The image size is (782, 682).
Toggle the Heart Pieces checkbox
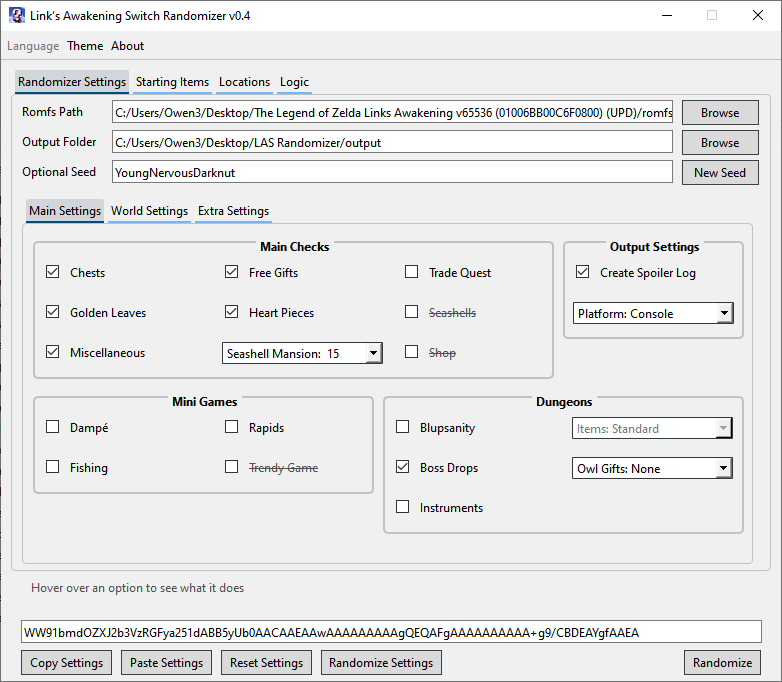pos(231,312)
